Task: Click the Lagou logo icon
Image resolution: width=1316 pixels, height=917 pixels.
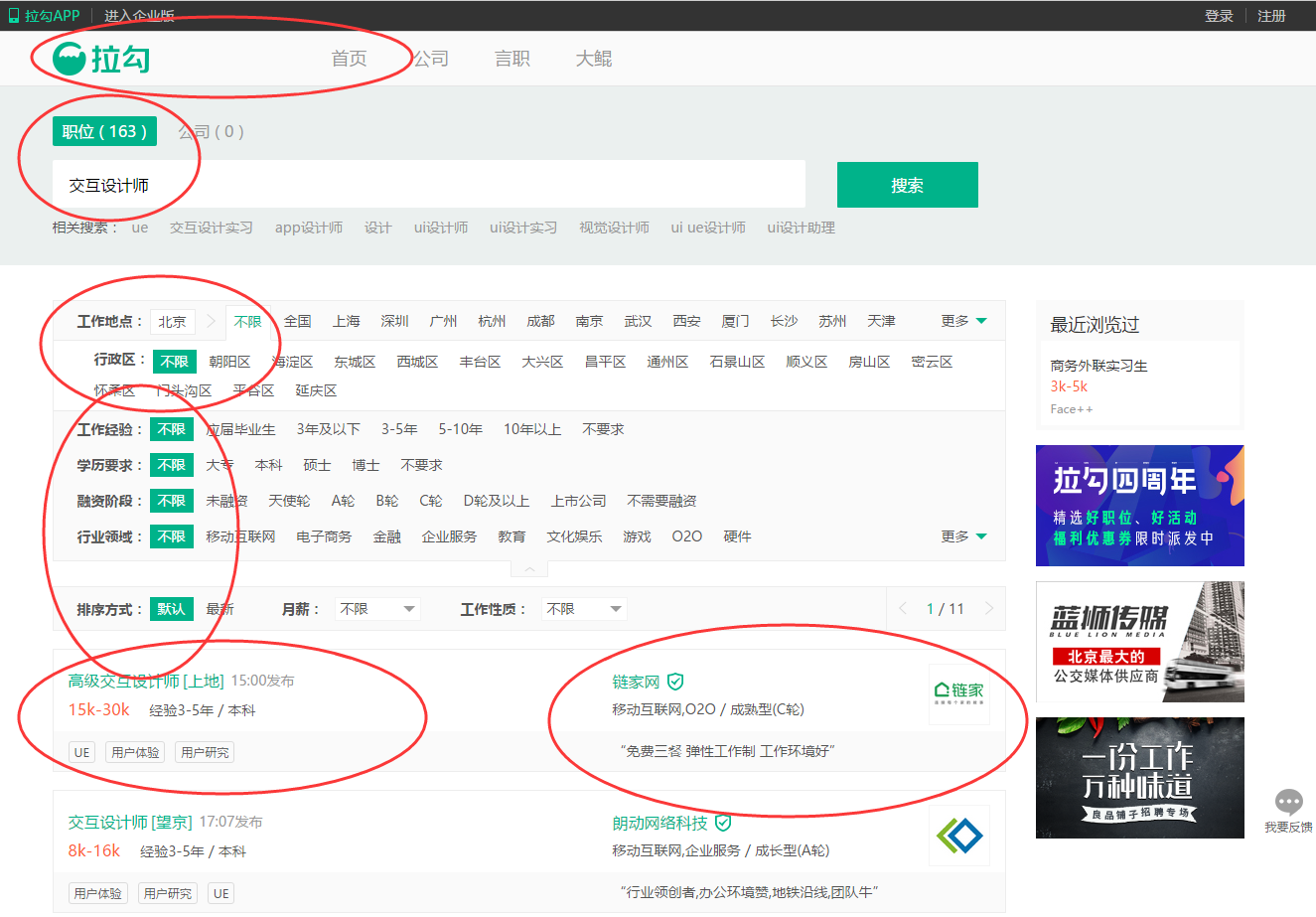Action: [70, 60]
